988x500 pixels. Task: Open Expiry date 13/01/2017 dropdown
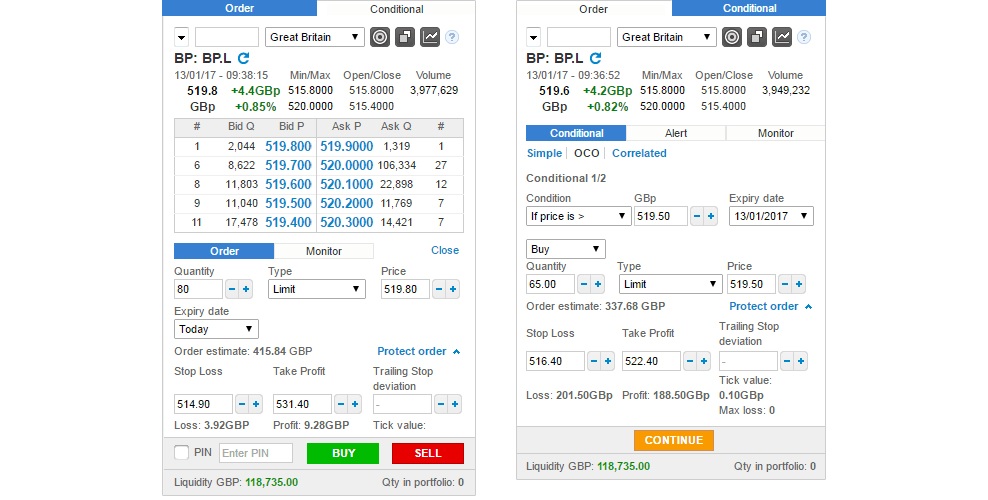(771, 216)
